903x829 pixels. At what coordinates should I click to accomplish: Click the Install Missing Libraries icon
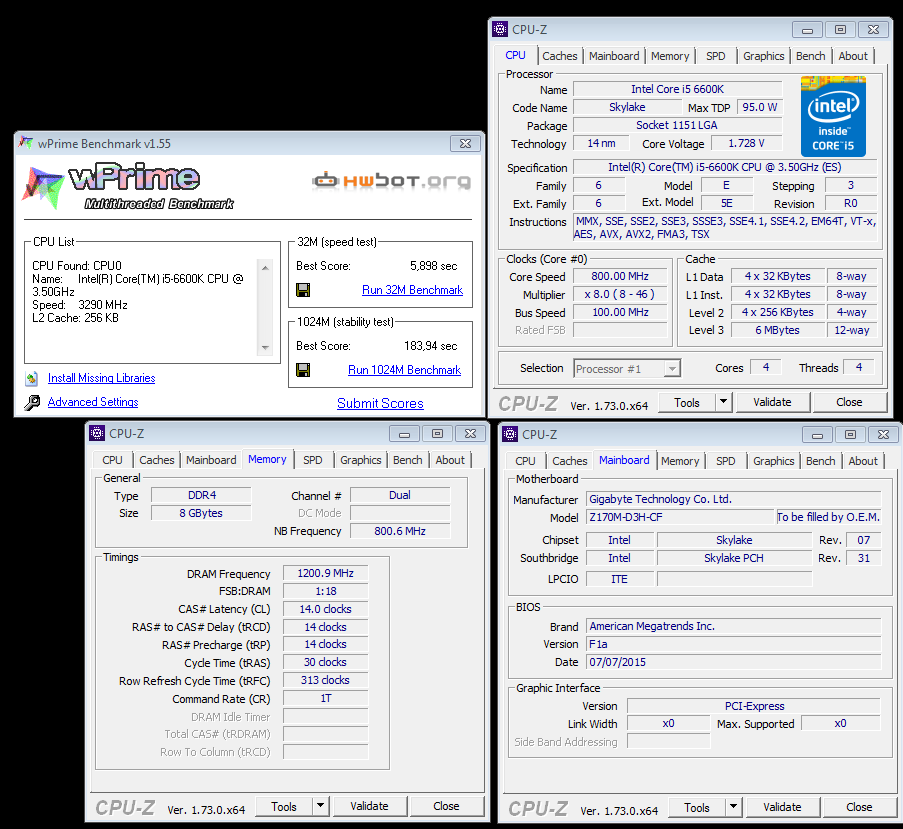tap(32, 378)
